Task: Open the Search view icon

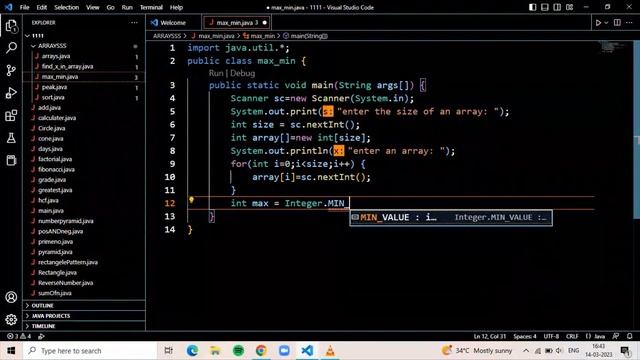Action: (11, 48)
